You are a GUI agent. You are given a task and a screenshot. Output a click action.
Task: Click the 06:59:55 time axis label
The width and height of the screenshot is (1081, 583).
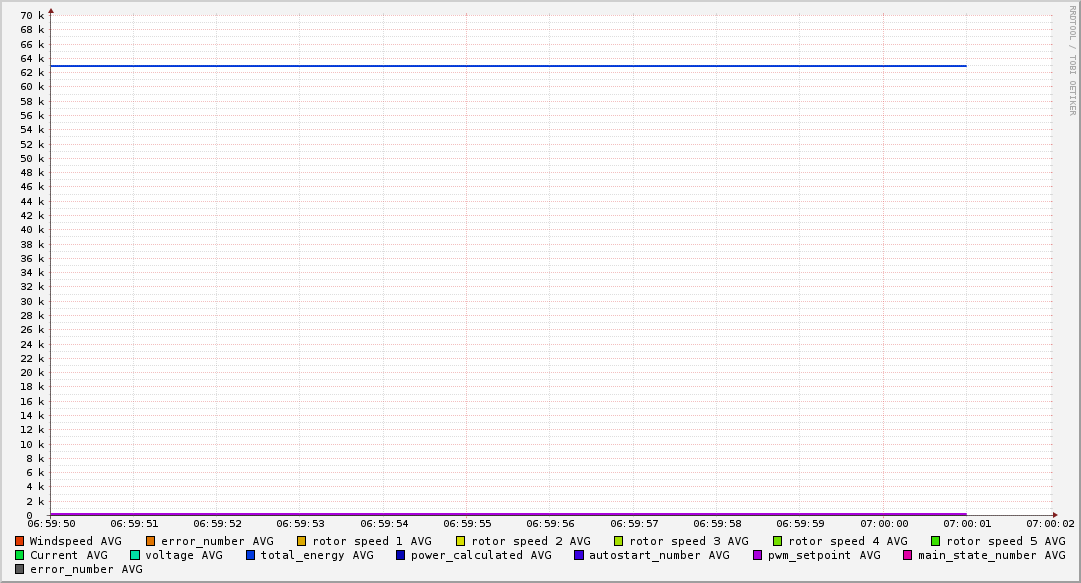click(x=467, y=523)
